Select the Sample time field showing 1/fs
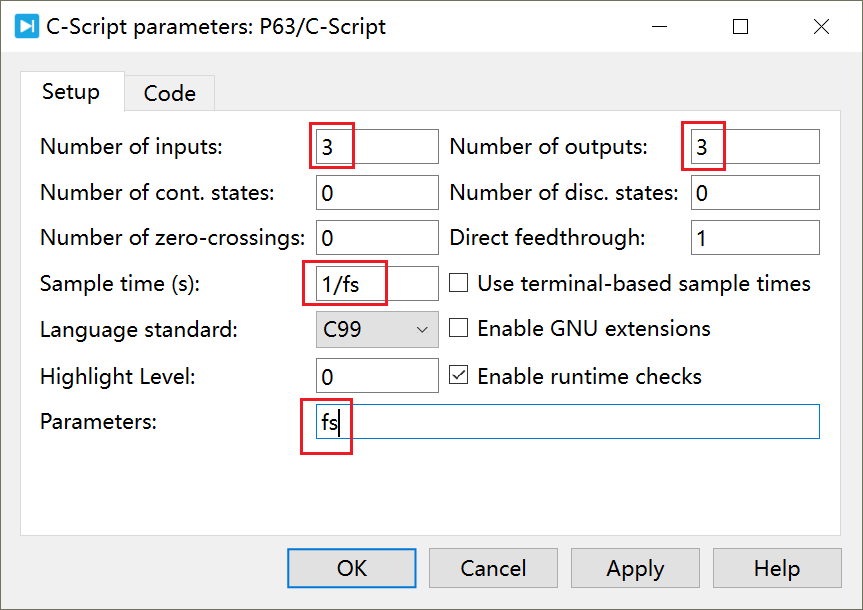The width and height of the screenshot is (863, 610). (x=376, y=283)
